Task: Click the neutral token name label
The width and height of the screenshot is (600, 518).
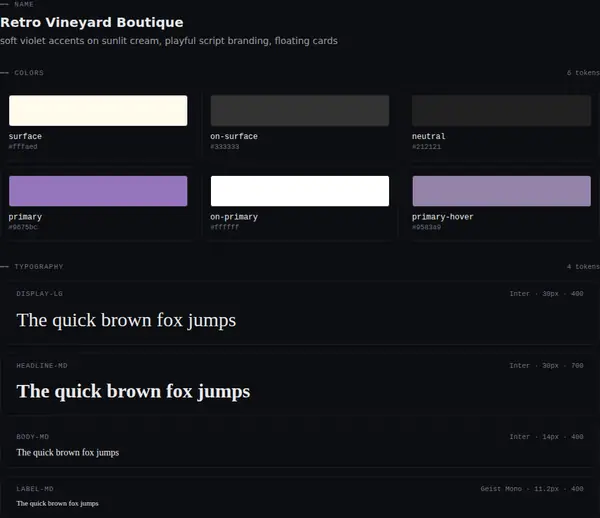Action: 429,136
